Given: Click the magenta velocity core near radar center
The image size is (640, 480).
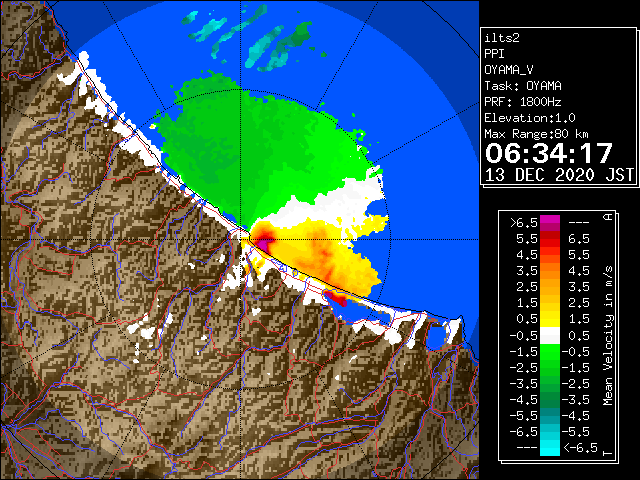Looking at the screenshot, I should click(x=264, y=245).
